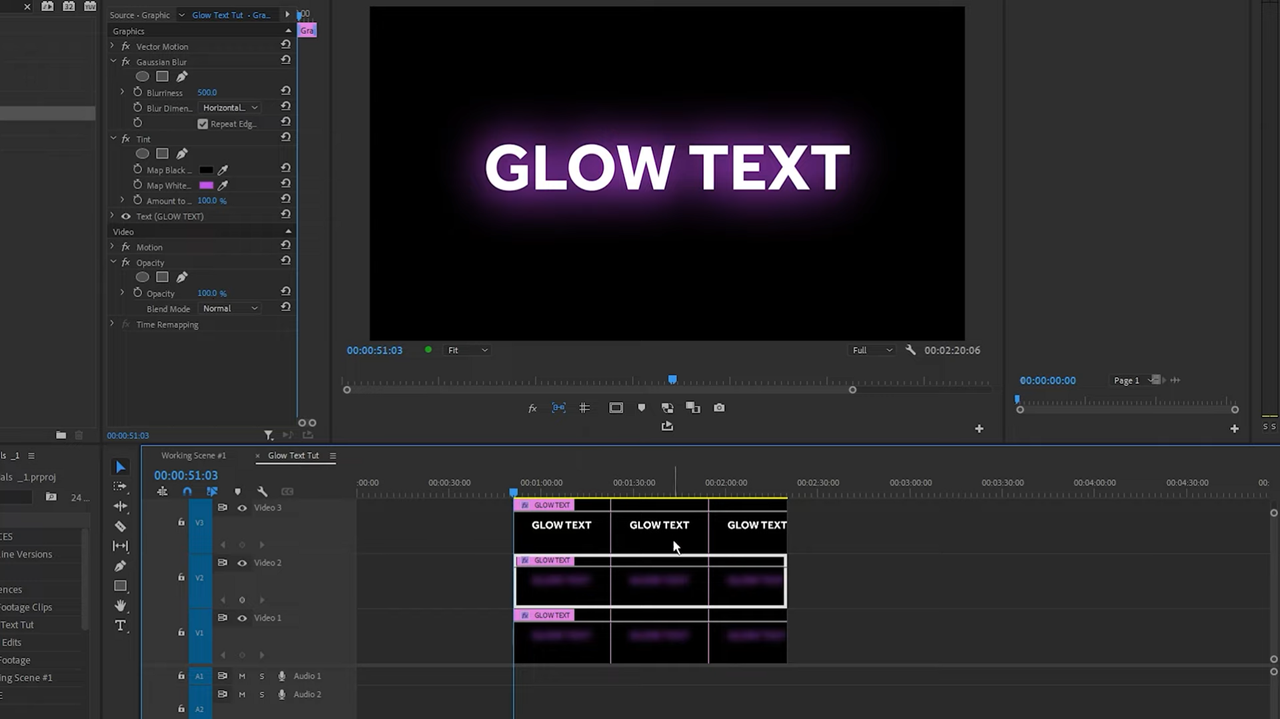Screen dimensions: 1280x719
Task: Click Source - Graphic tab header
Action: [x=140, y=15]
